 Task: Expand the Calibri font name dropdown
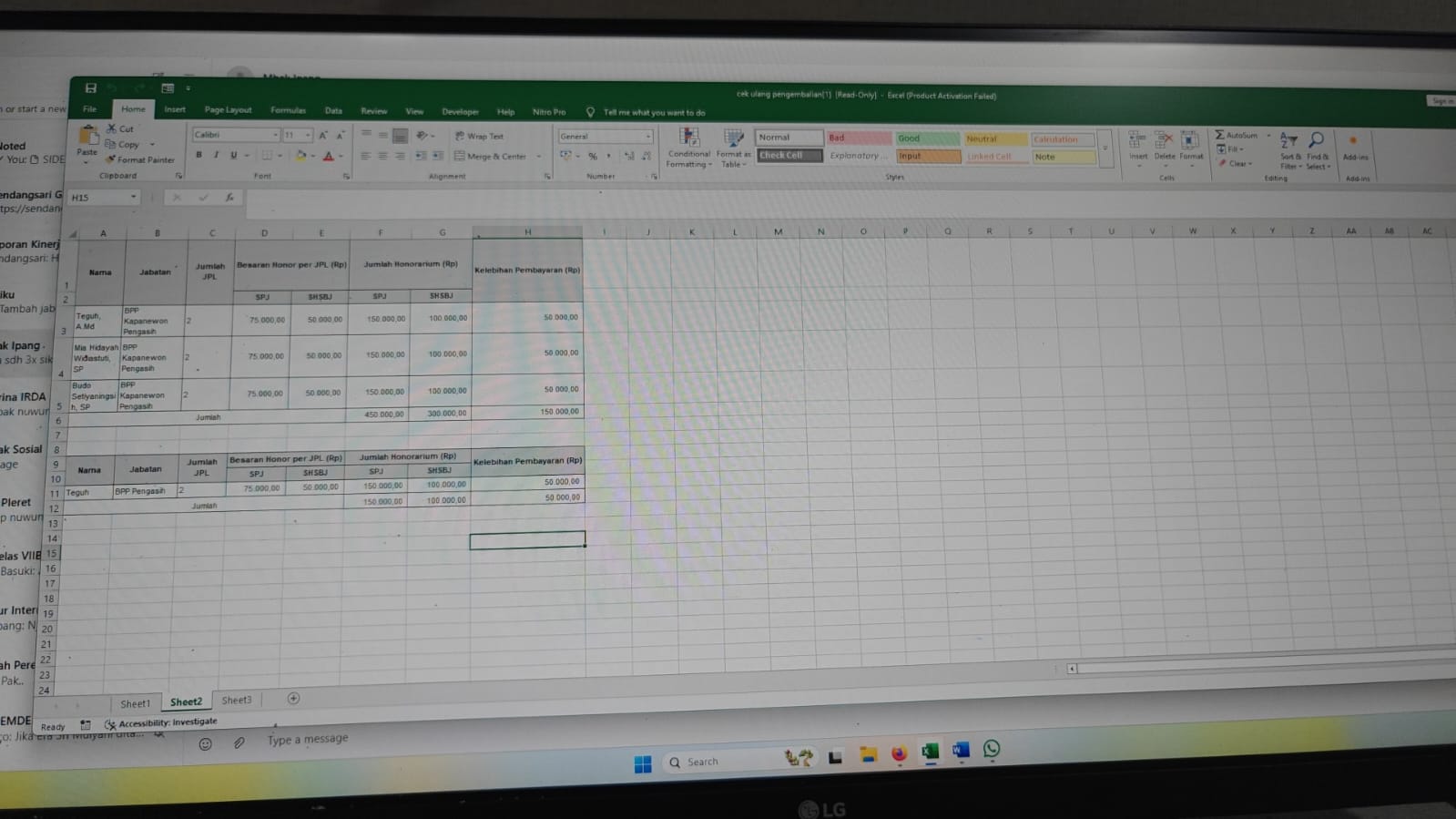tap(275, 135)
